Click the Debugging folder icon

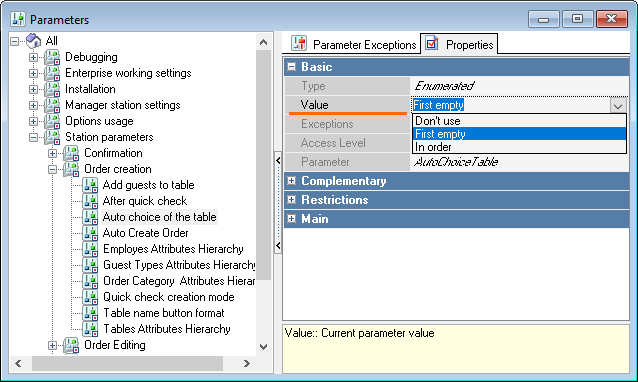52,57
